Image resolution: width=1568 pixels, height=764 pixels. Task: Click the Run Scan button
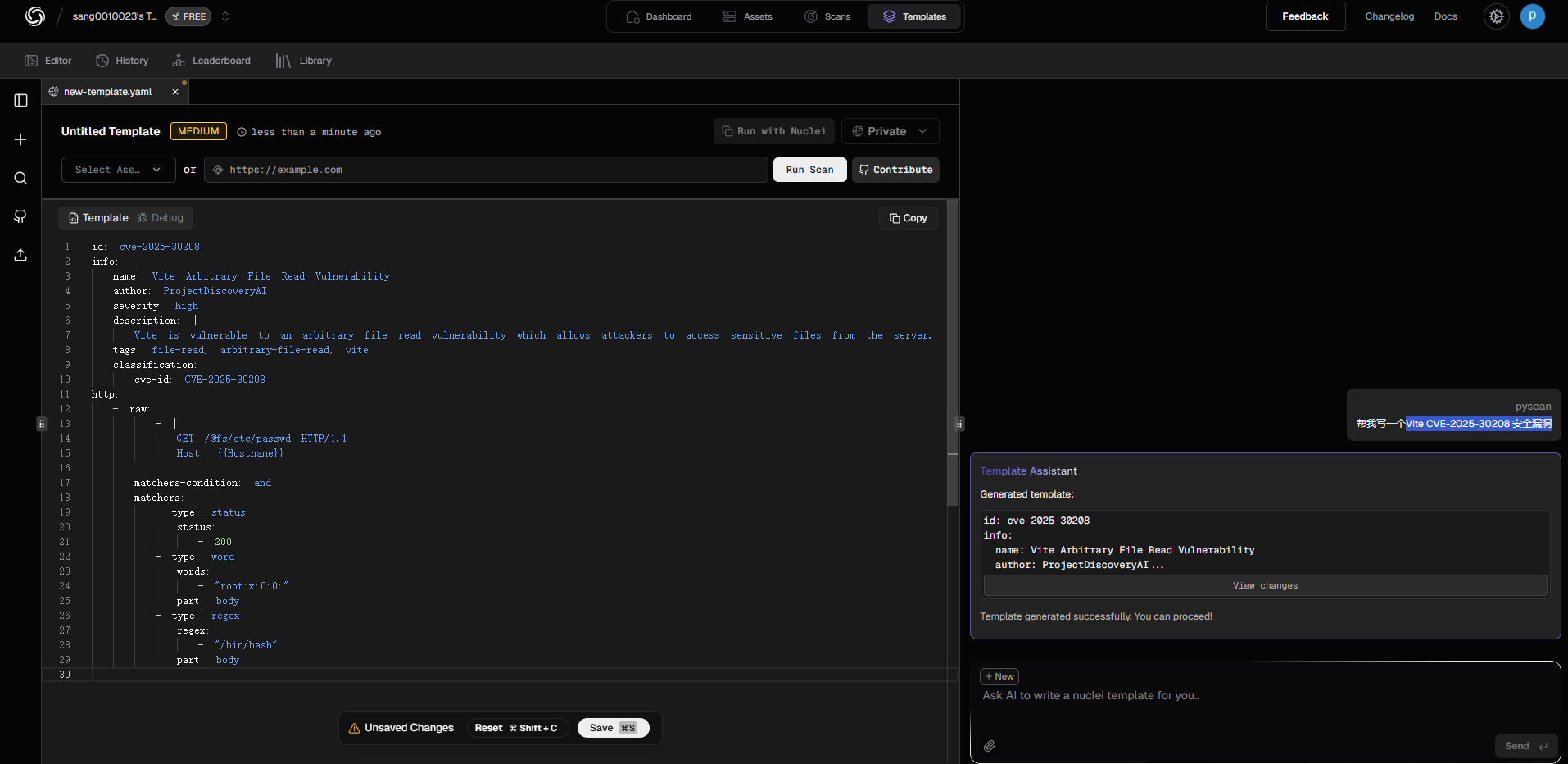(809, 170)
